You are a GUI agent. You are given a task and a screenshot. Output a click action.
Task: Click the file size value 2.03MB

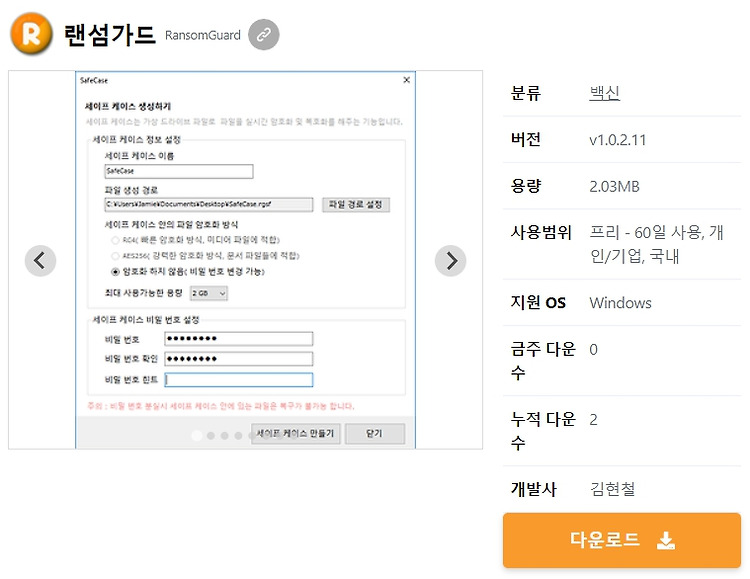click(614, 186)
